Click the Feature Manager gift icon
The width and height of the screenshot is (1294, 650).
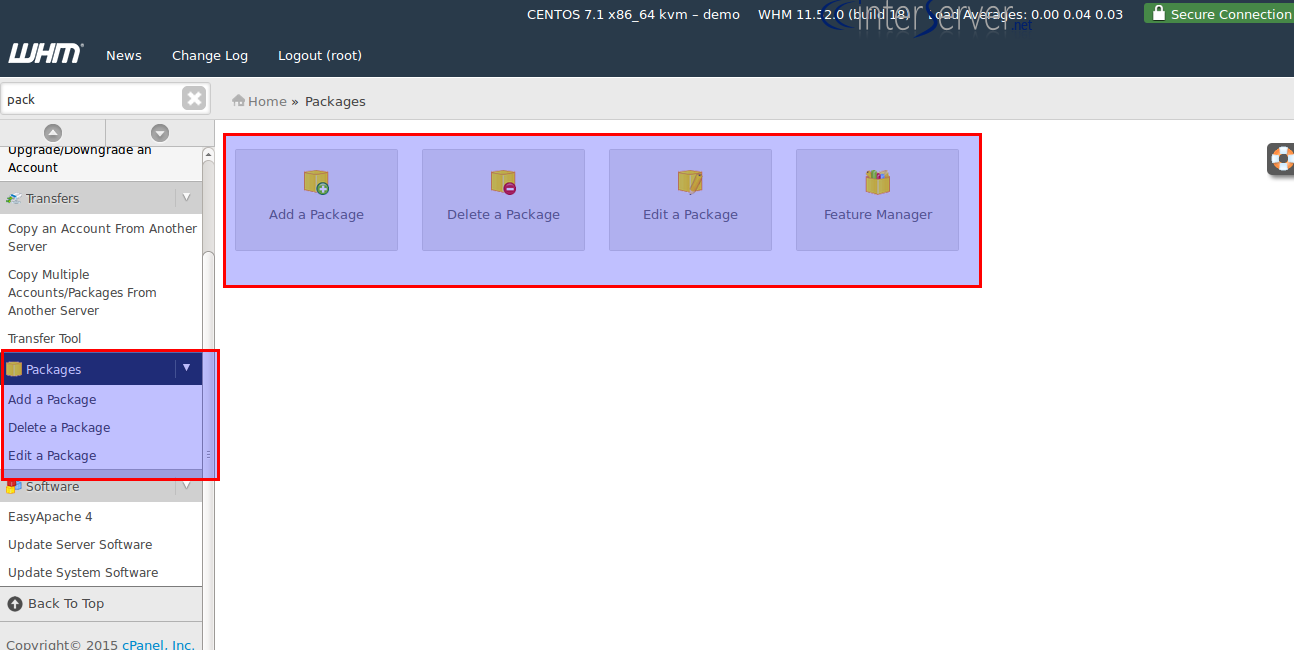point(877,181)
